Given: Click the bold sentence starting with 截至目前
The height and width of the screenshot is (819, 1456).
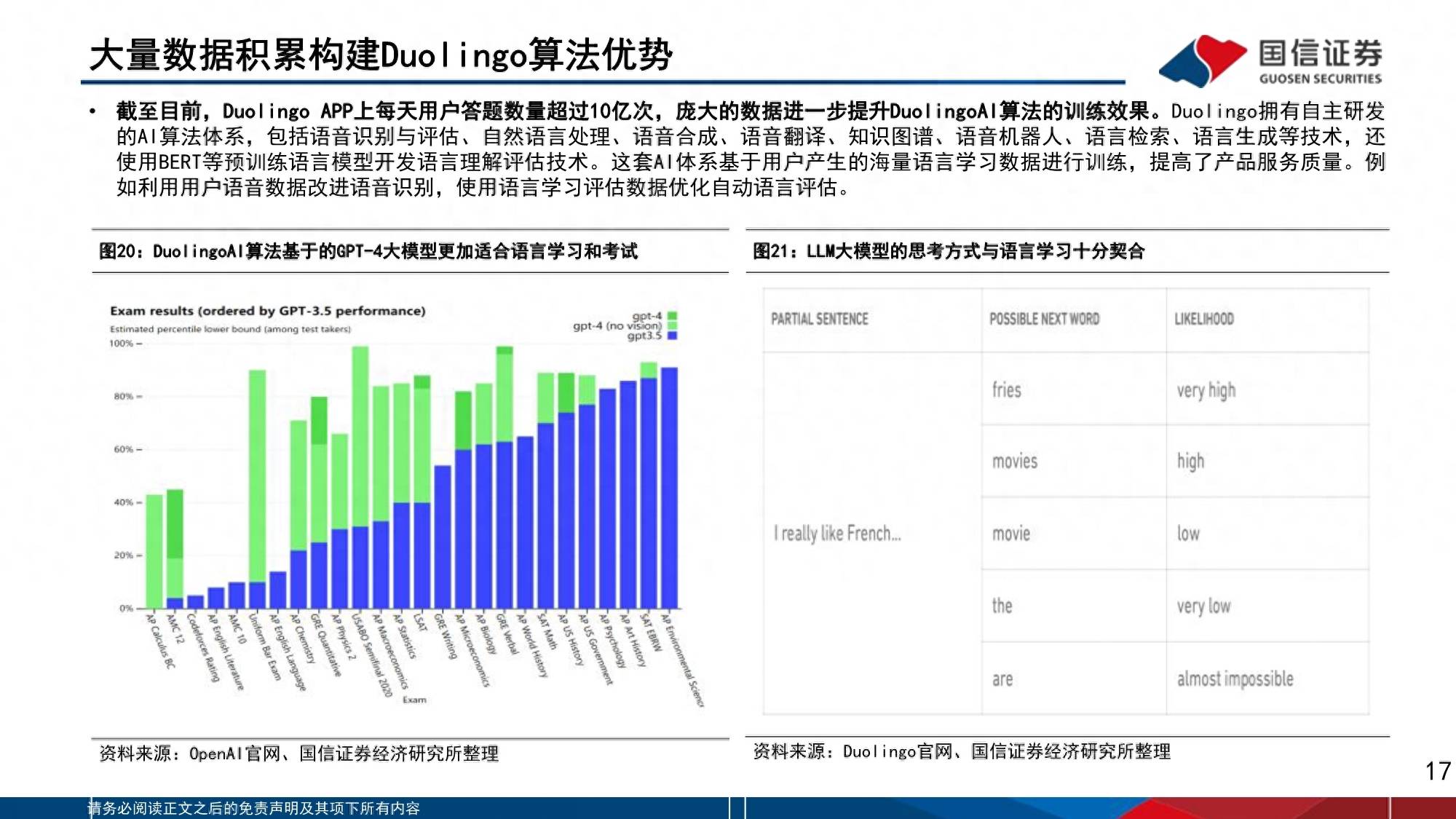Looking at the screenshot, I should pyautogui.click(x=643, y=111).
